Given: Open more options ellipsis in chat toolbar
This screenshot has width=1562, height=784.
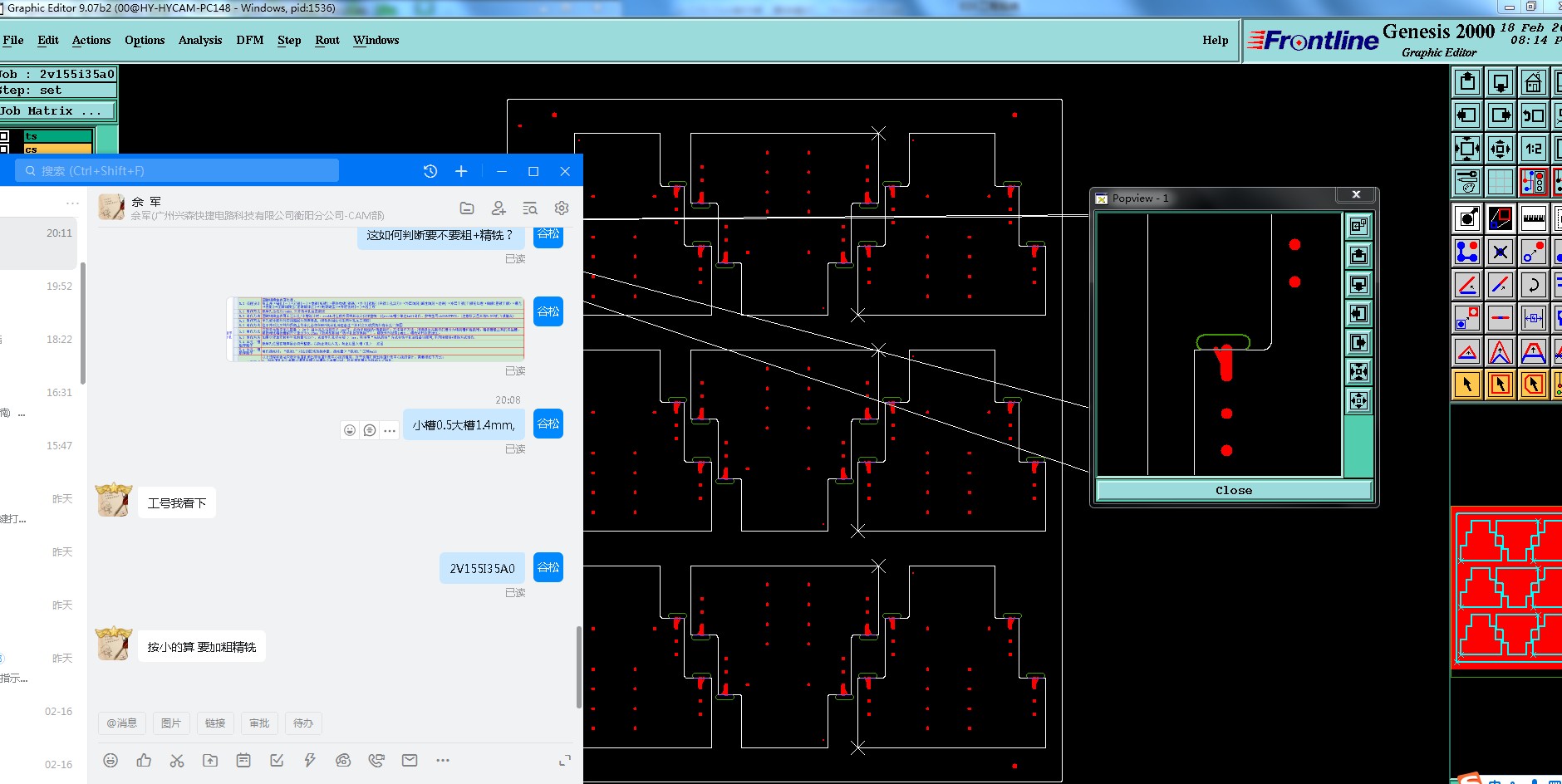Looking at the screenshot, I should 443,760.
